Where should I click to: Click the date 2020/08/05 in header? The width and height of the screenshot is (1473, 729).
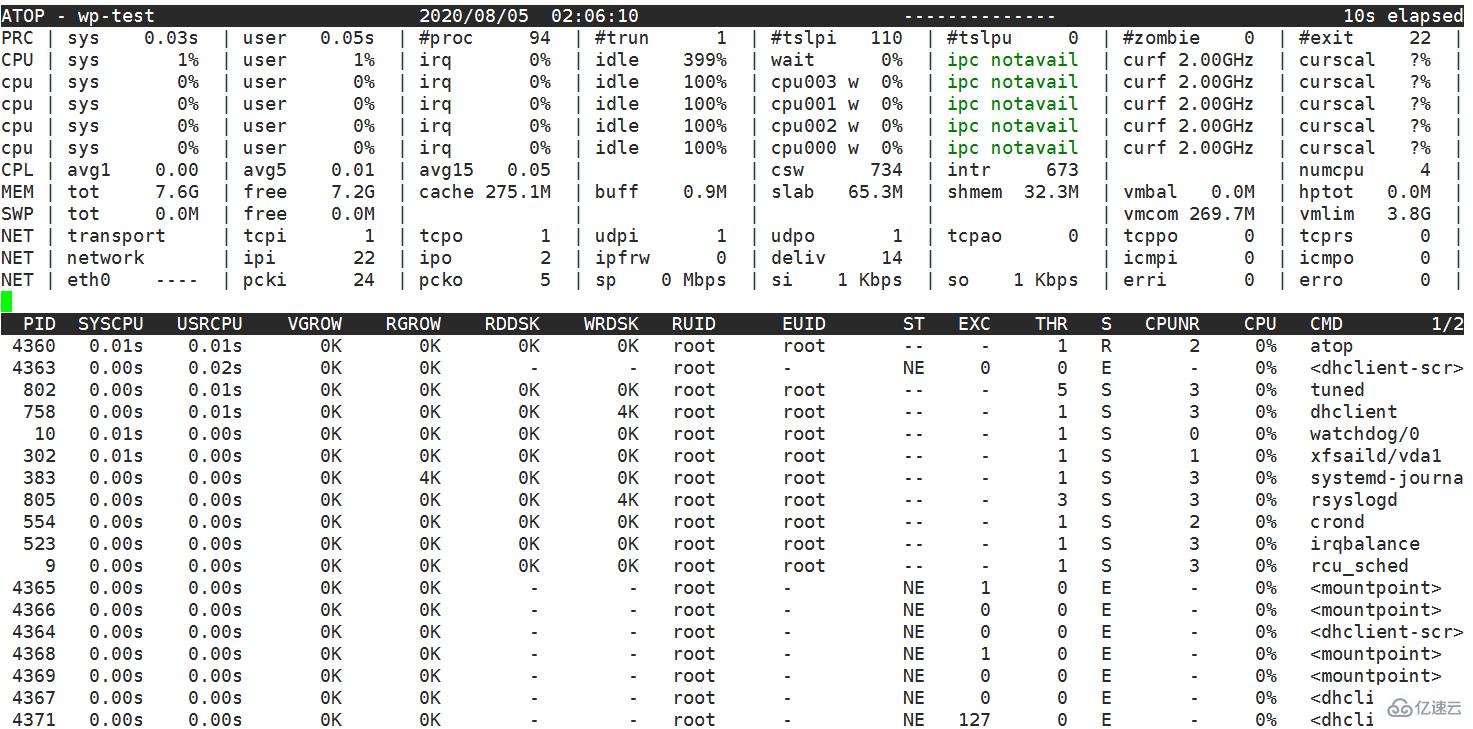pos(474,16)
